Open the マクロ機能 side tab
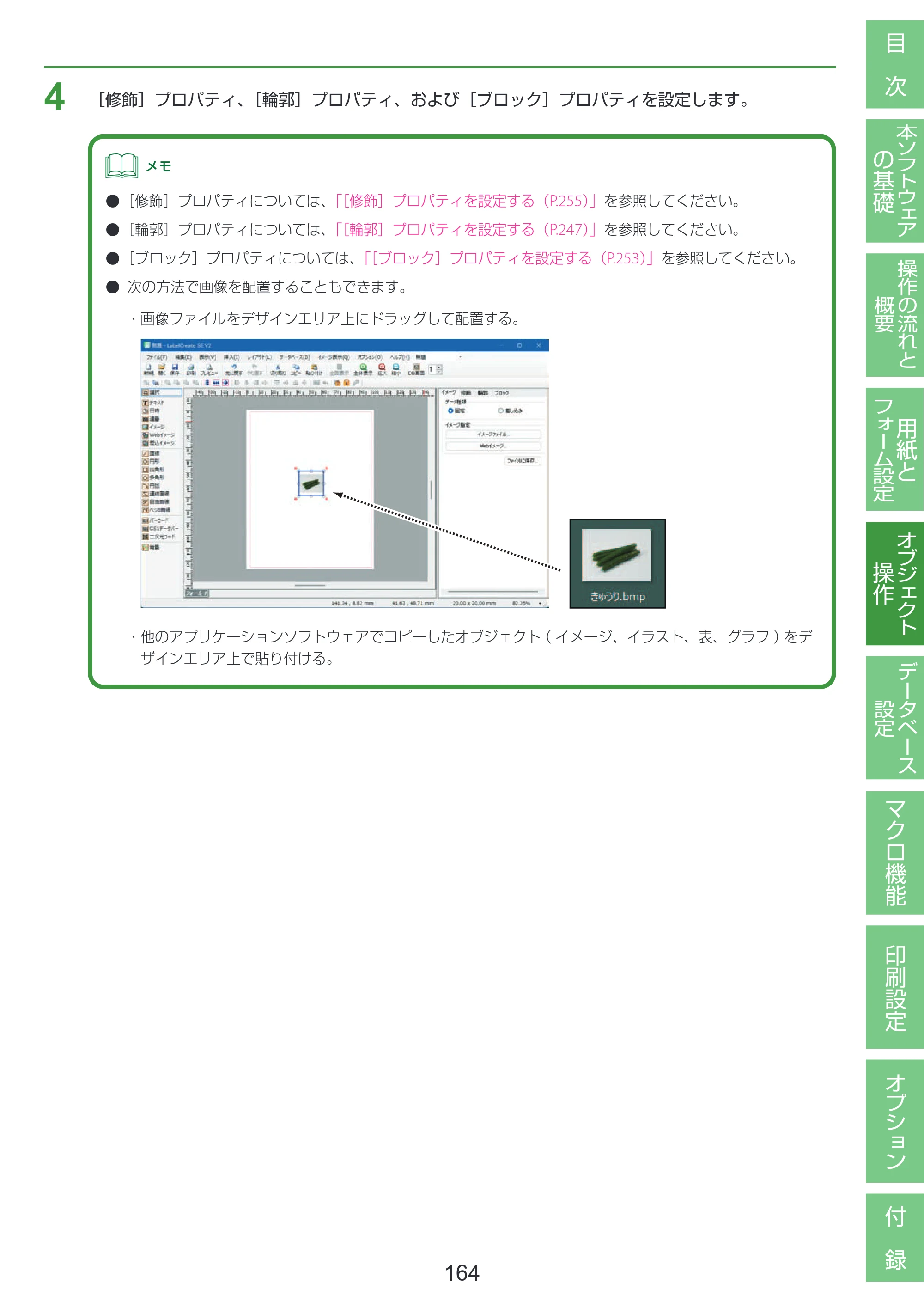924x1308 pixels. pyautogui.click(x=894, y=852)
